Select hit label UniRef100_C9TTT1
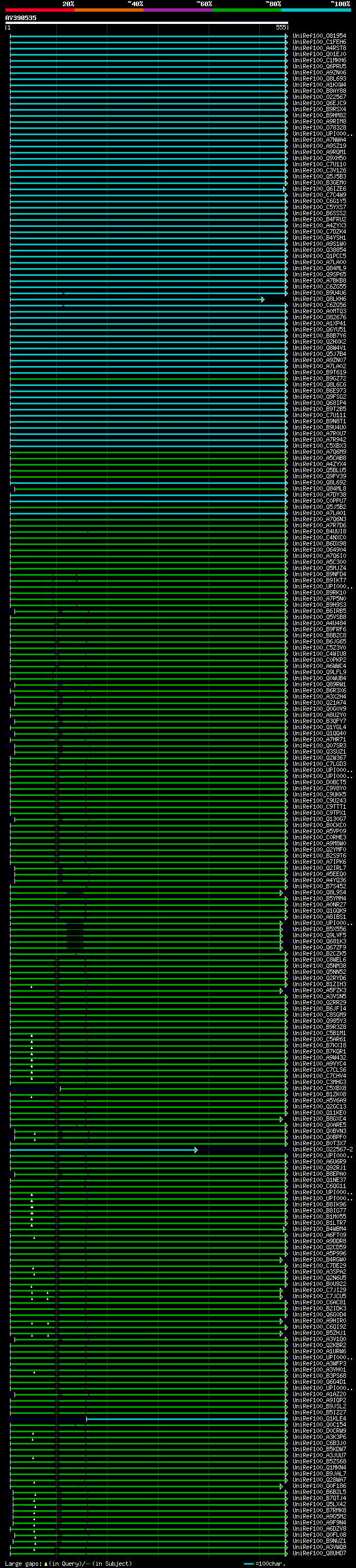This screenshot has width=356, height=1568. (319, 807)
